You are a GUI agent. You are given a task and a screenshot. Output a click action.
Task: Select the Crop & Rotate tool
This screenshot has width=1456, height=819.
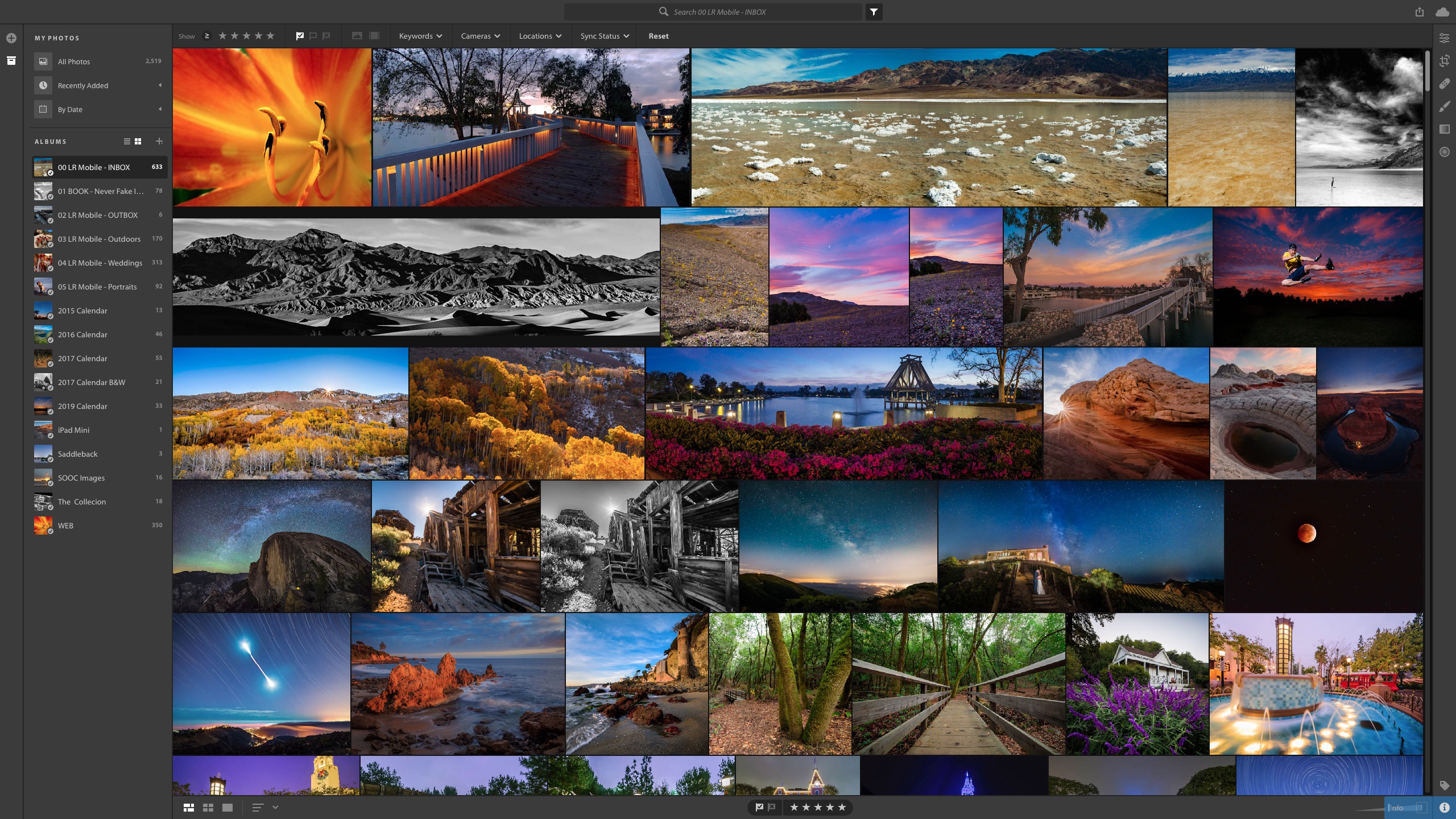click(1445, 61)
